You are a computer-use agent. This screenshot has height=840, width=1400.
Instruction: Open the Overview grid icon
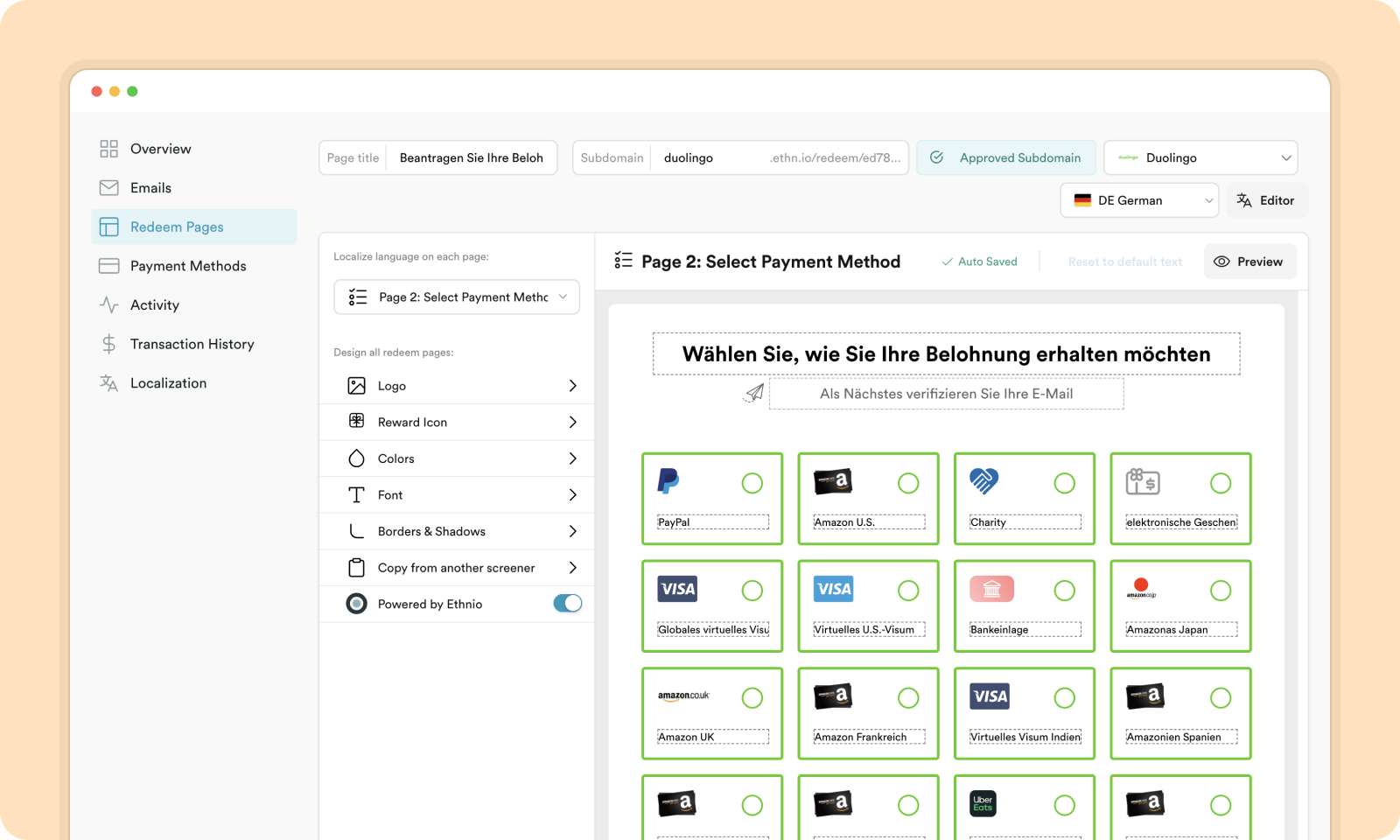(x=108, y=149)
